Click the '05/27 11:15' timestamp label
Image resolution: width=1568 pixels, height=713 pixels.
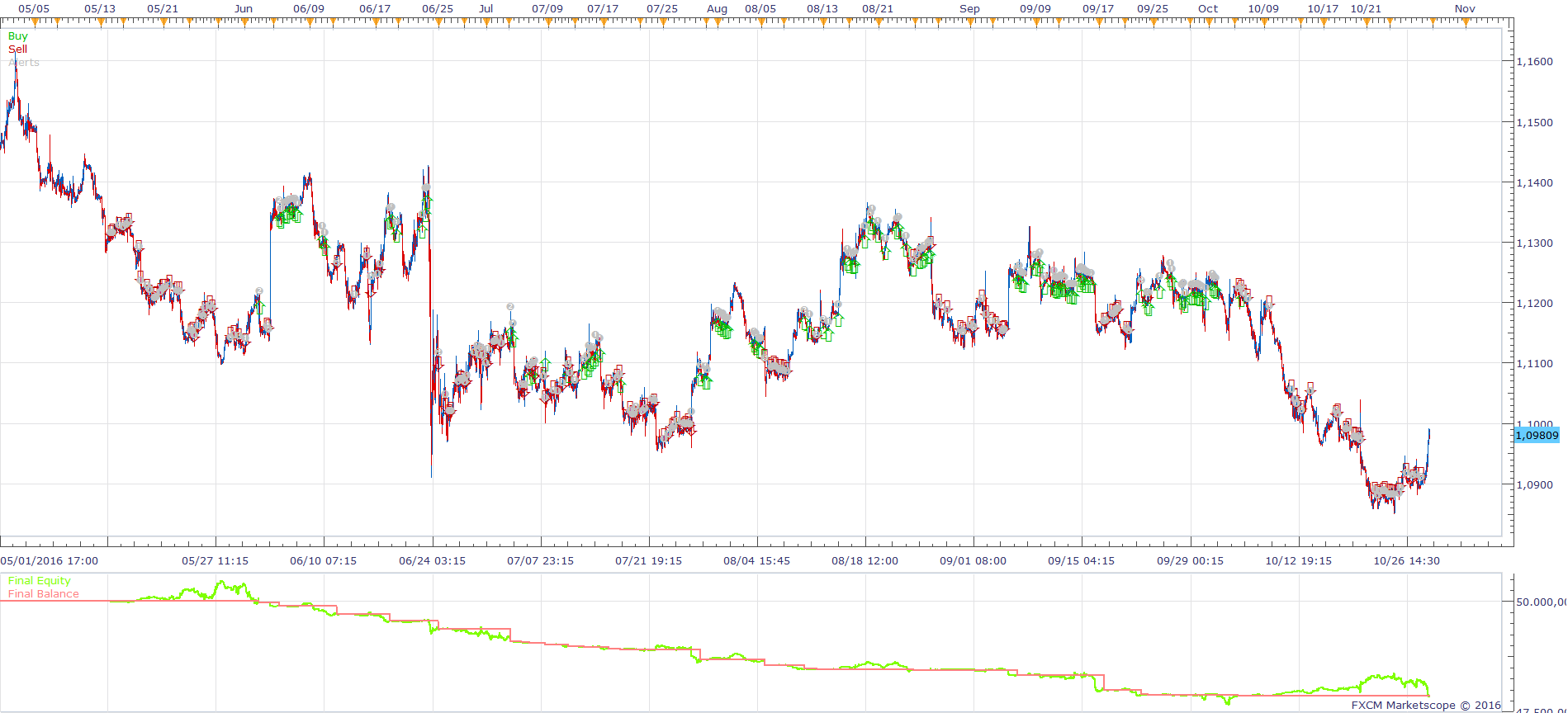coord(215,561)
